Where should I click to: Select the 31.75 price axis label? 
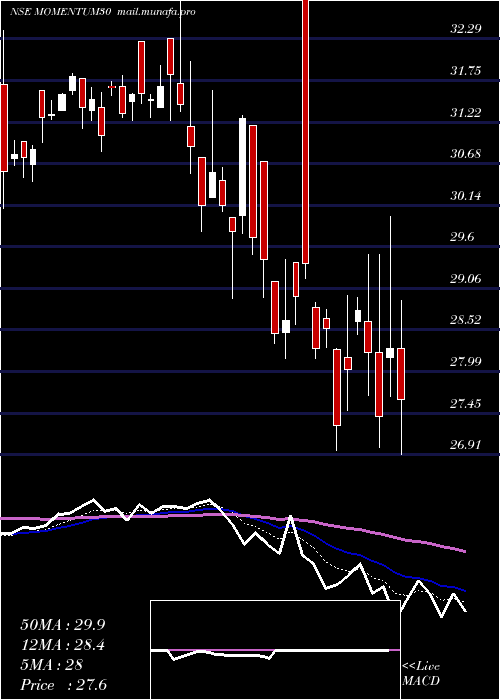[x=466, y=71]
